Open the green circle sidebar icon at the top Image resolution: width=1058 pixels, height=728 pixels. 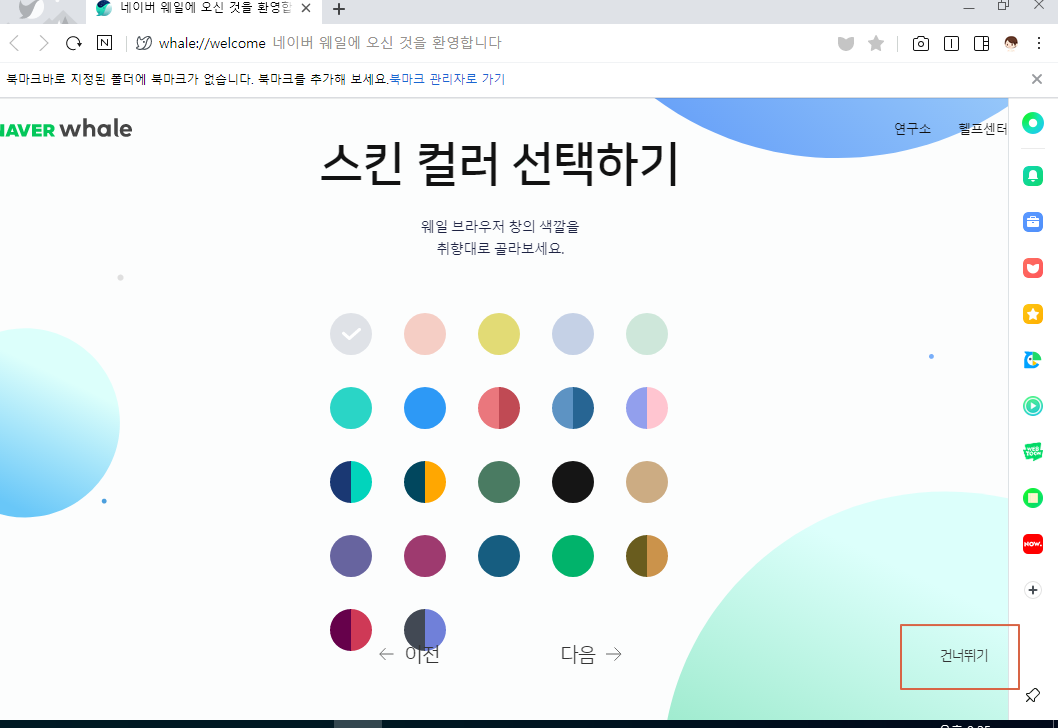tap(1032, 123)
